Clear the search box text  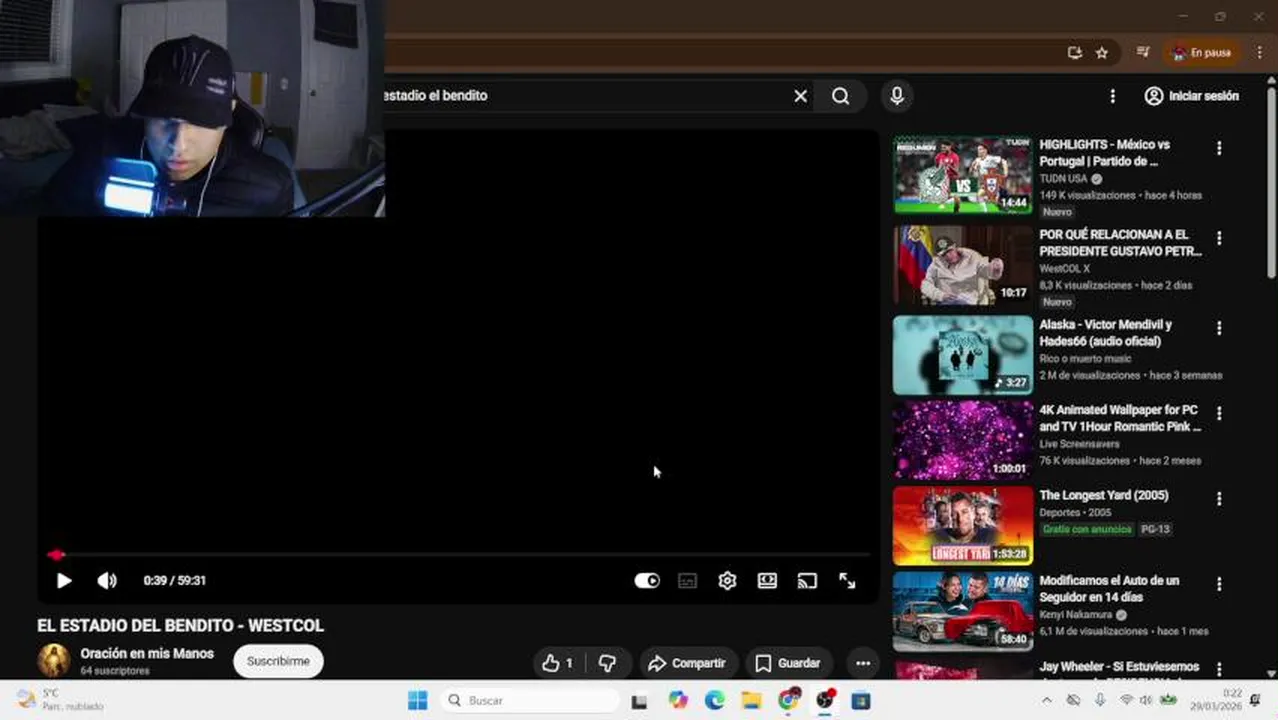click(800, 96)
